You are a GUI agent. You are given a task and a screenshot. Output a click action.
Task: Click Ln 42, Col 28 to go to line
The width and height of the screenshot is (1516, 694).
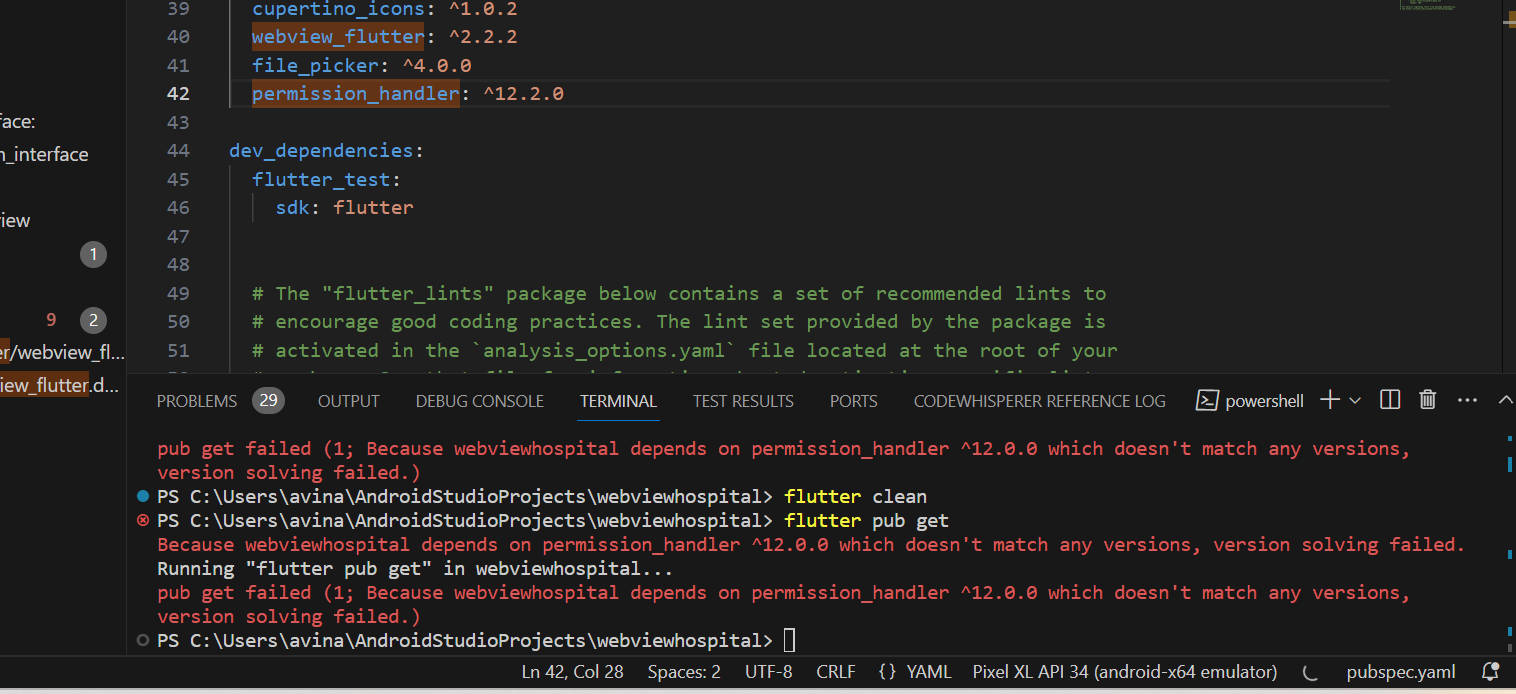click(573, 672)
